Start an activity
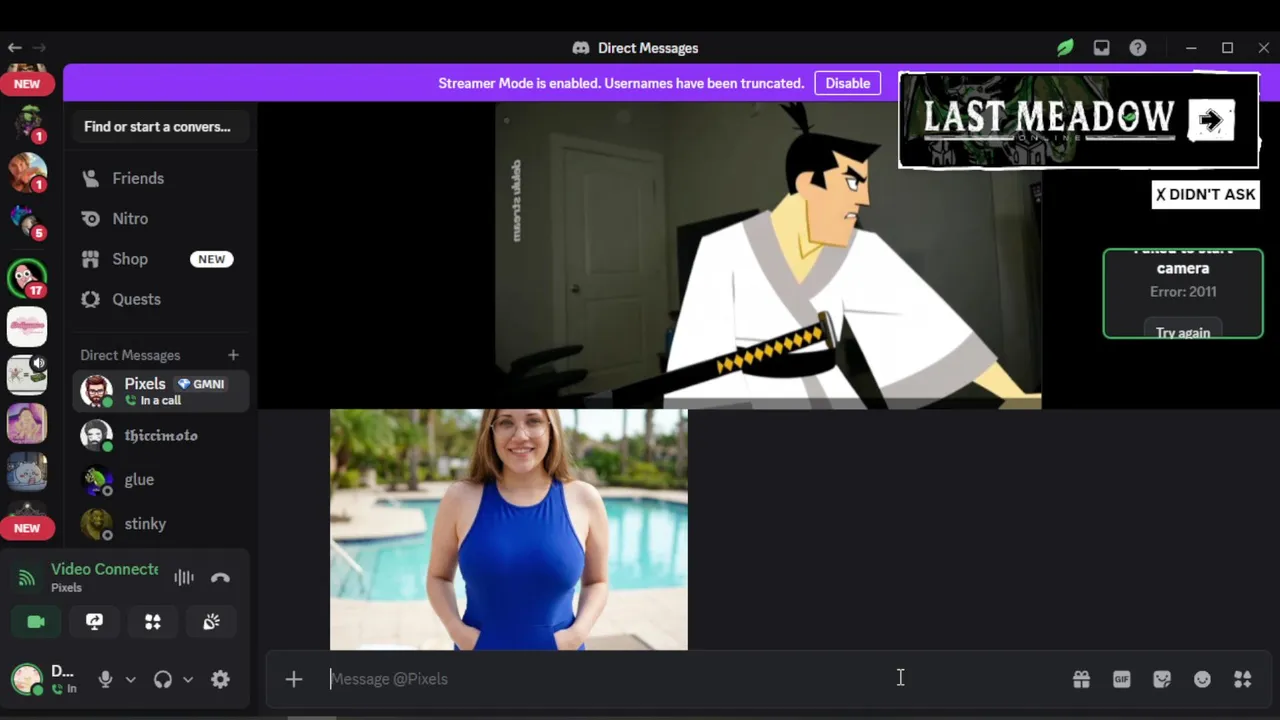Image resolution: width=1280 pixels, height=720 pixels. (x=153, y=622)
